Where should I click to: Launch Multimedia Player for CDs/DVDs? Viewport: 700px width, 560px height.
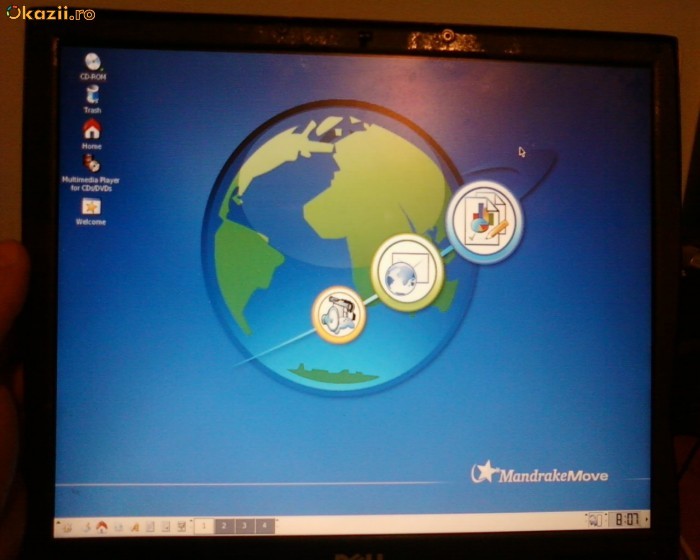click(x=91, y=173)
